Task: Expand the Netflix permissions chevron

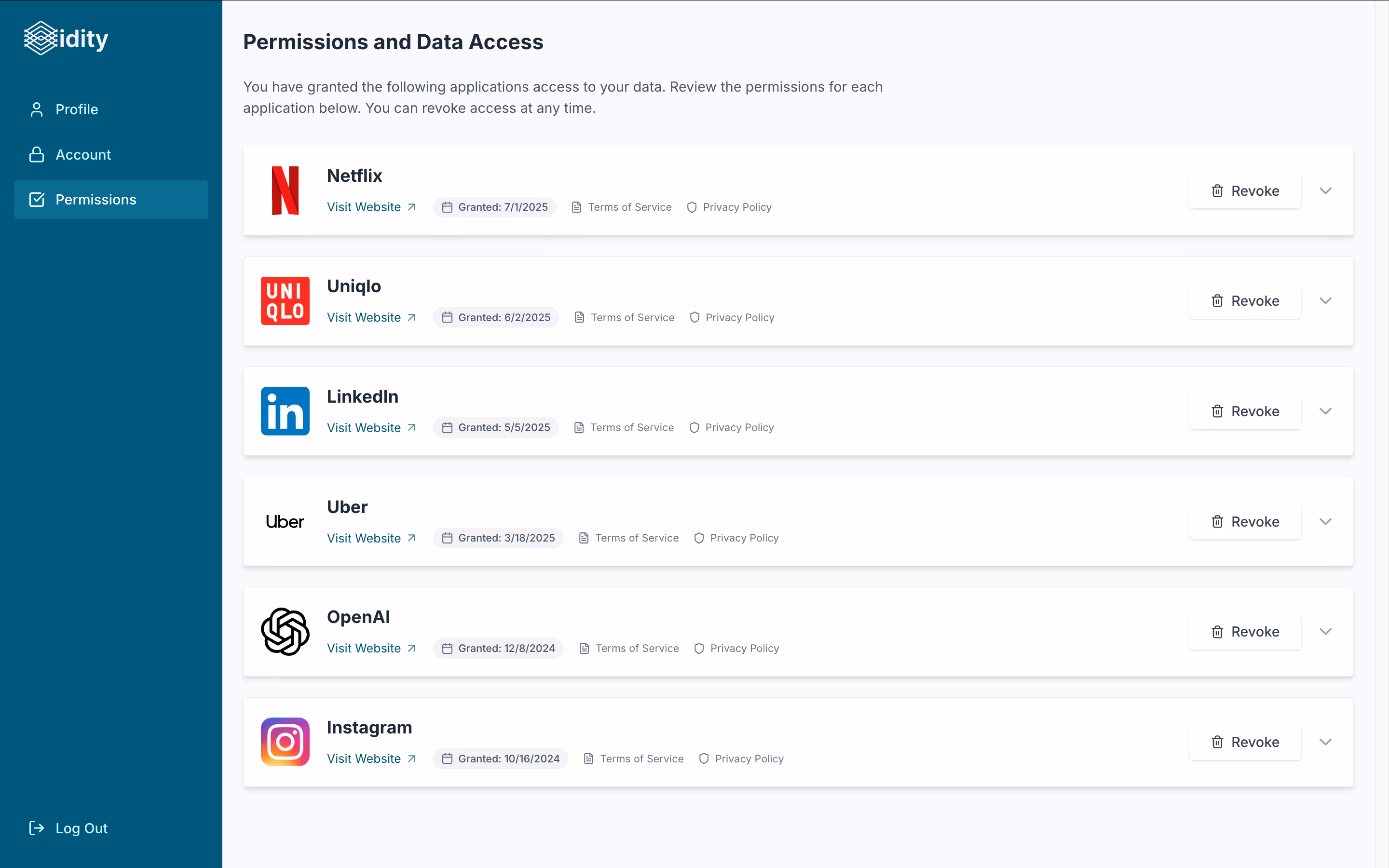Action: click(1325, 190)
